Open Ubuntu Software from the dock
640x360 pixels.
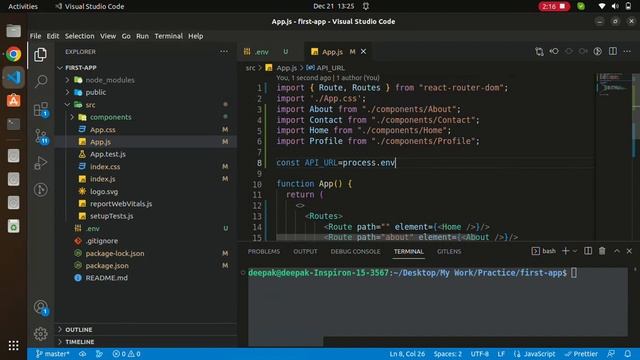(x=13, y=100)
